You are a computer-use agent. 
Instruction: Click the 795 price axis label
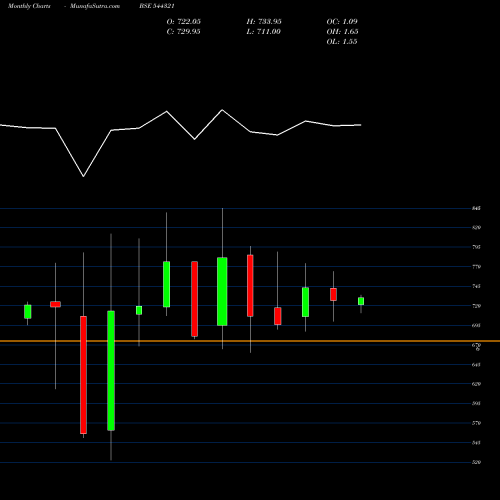coord(476,247)
